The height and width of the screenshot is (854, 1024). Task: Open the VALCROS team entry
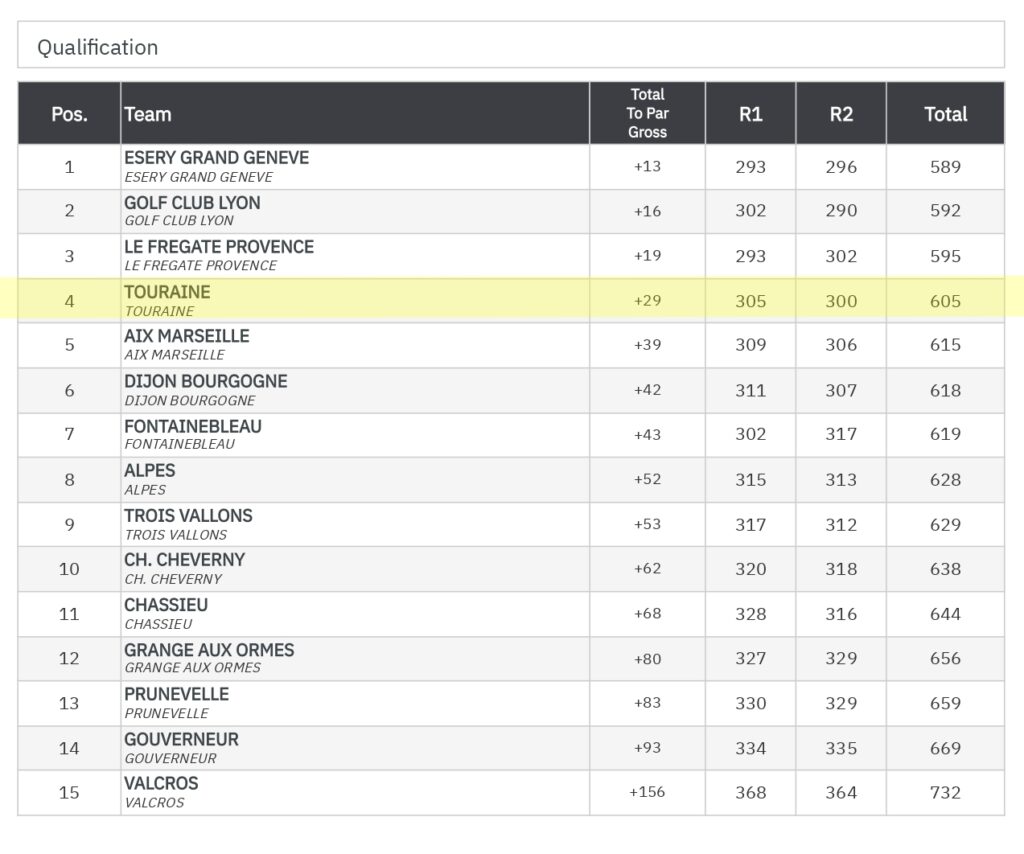[x=161, y=784]
